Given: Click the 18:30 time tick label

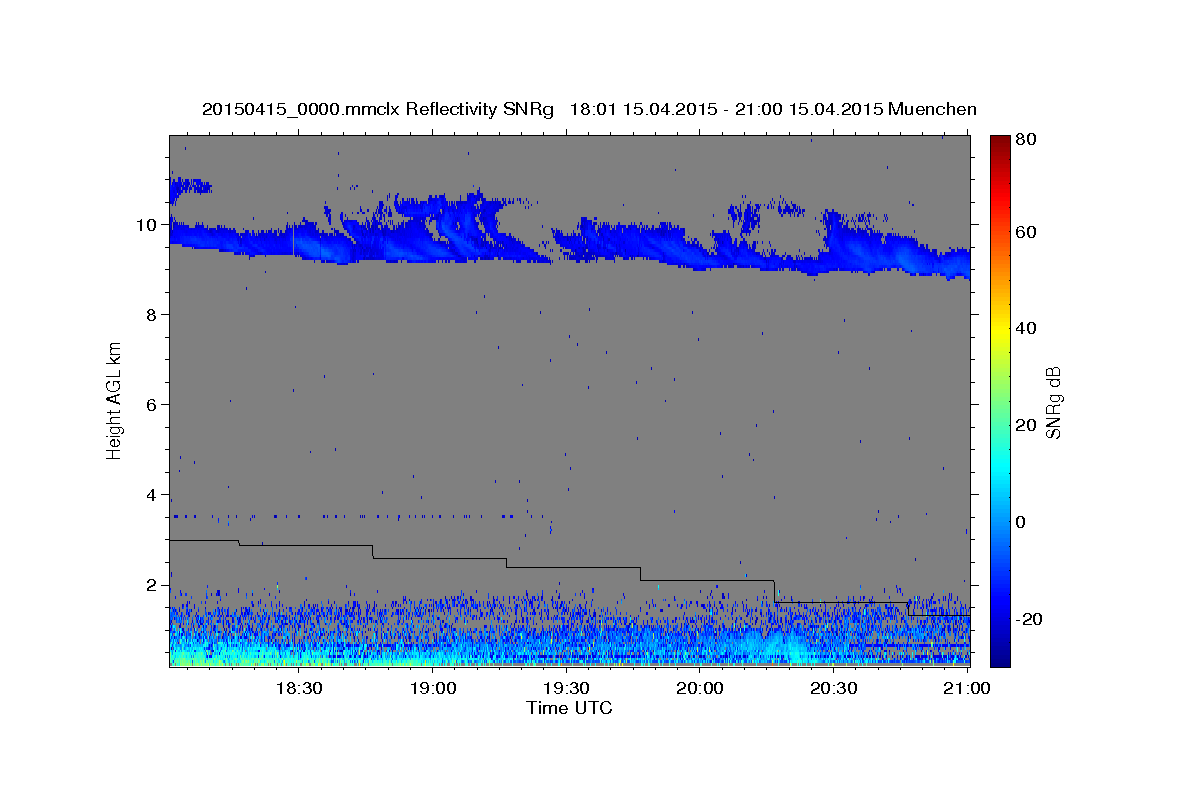Looking at the screenshot, I should click(298, 688).
